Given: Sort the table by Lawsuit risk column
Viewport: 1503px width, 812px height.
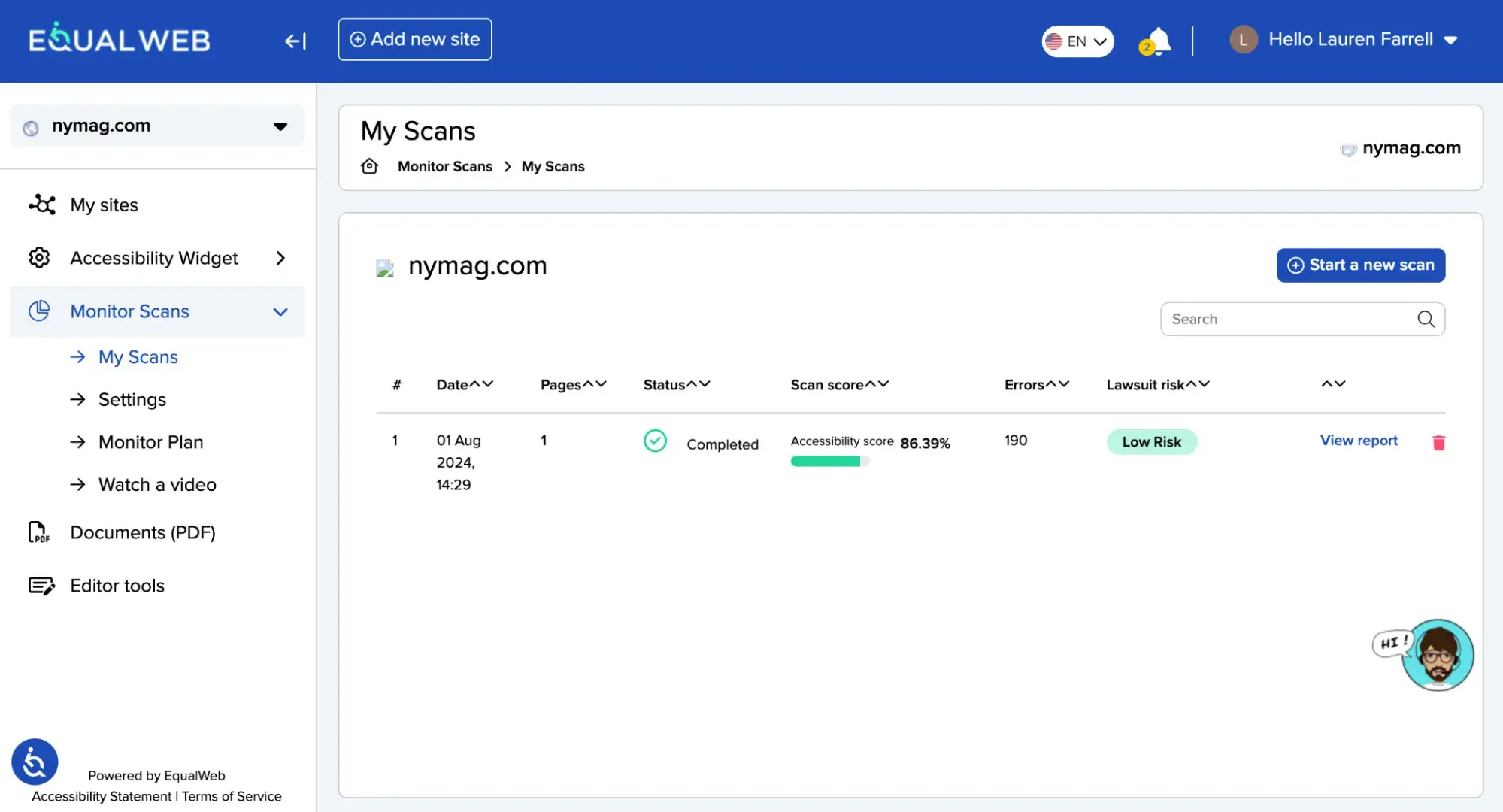Looking at the screenshot, I should [1158, 384].
